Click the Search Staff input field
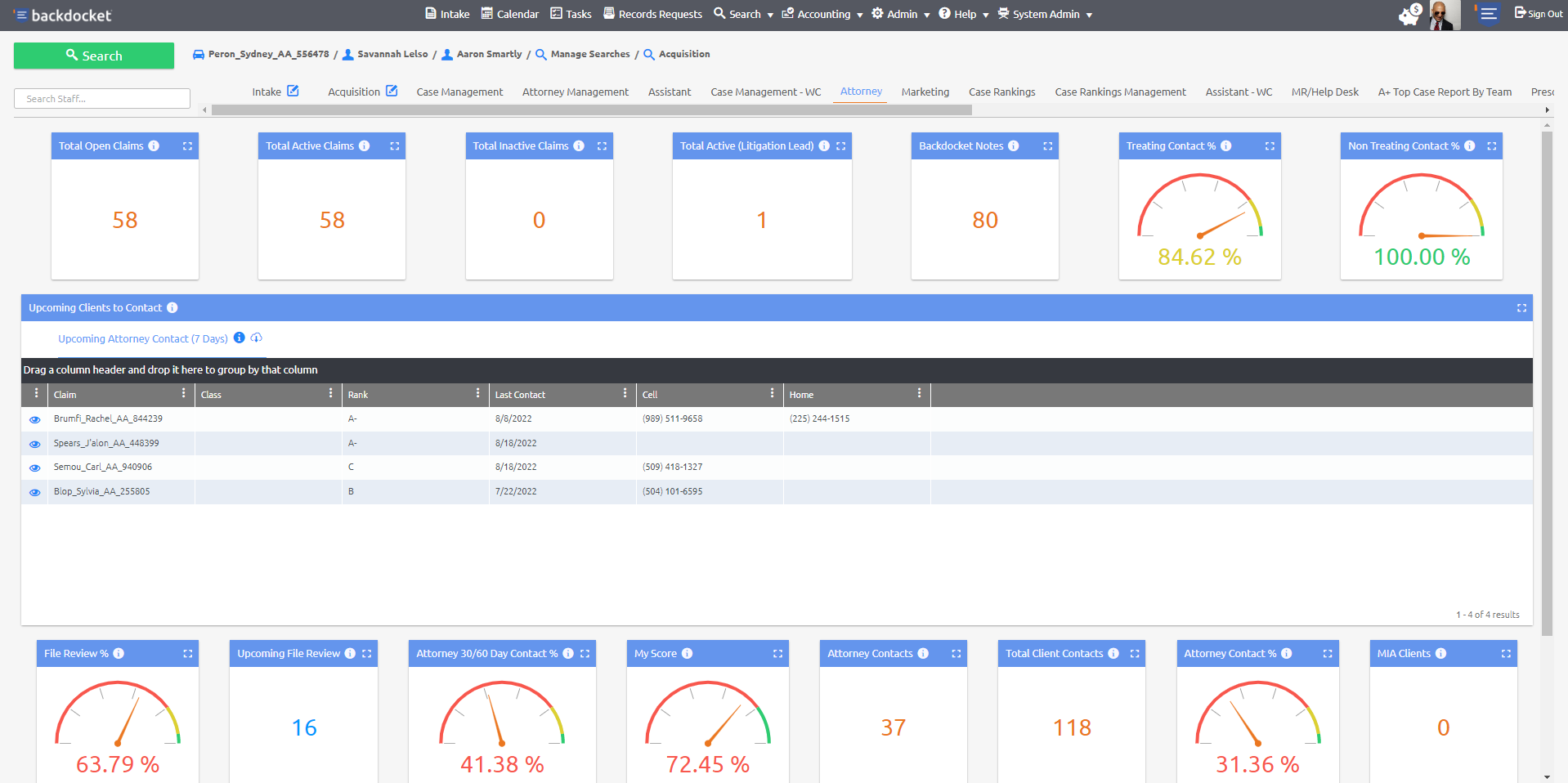The width and height of the screenshot is (1568, 783). tap(101, 98)
